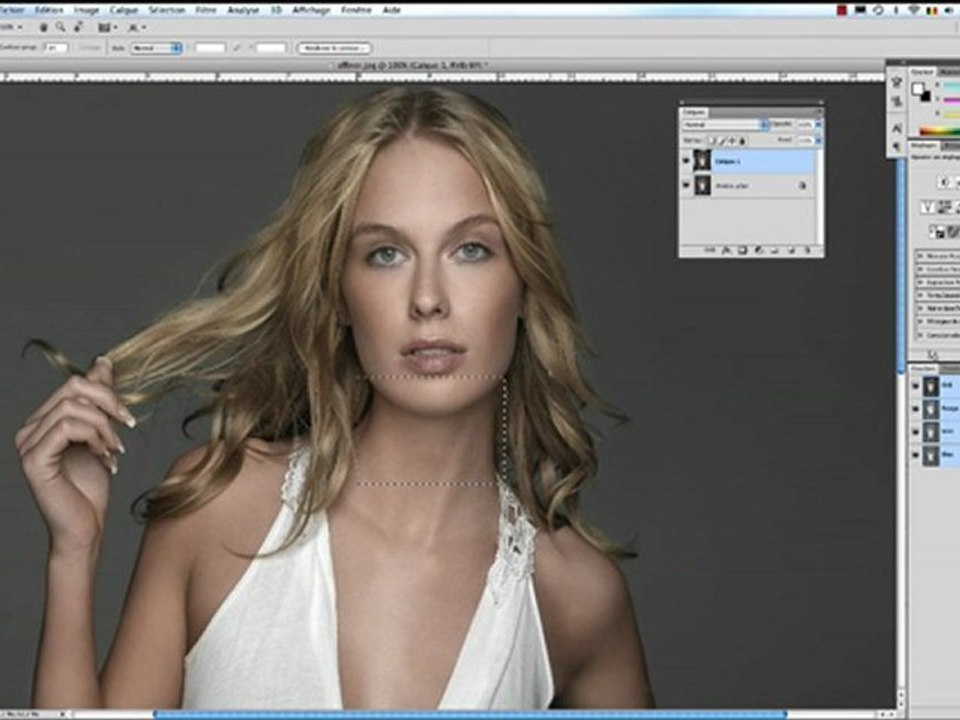This screenshot has height=720, width=960.
Task: Open the Affichage menu
Action: pos(311,10)
